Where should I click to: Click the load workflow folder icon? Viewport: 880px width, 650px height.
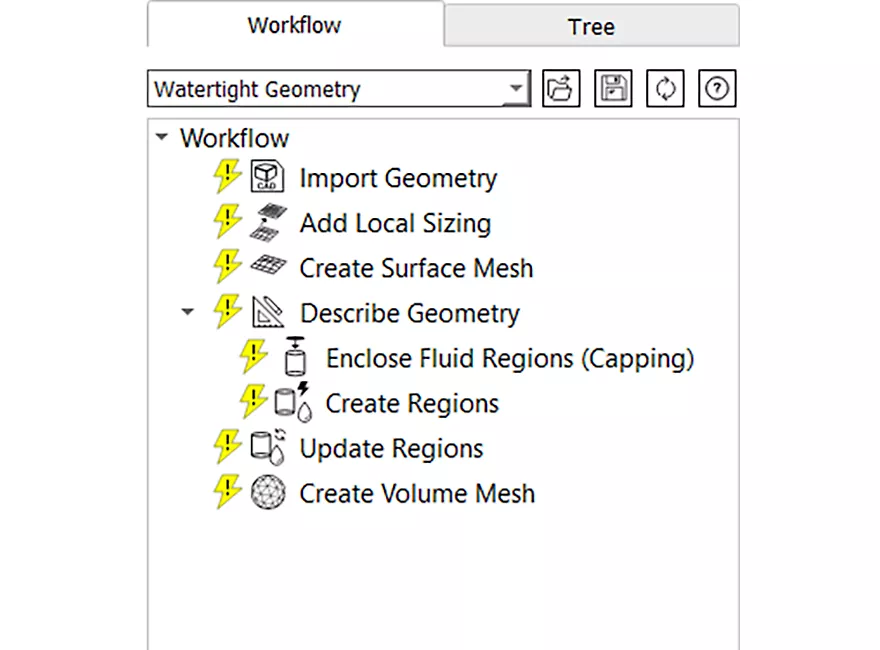(561, 88)
